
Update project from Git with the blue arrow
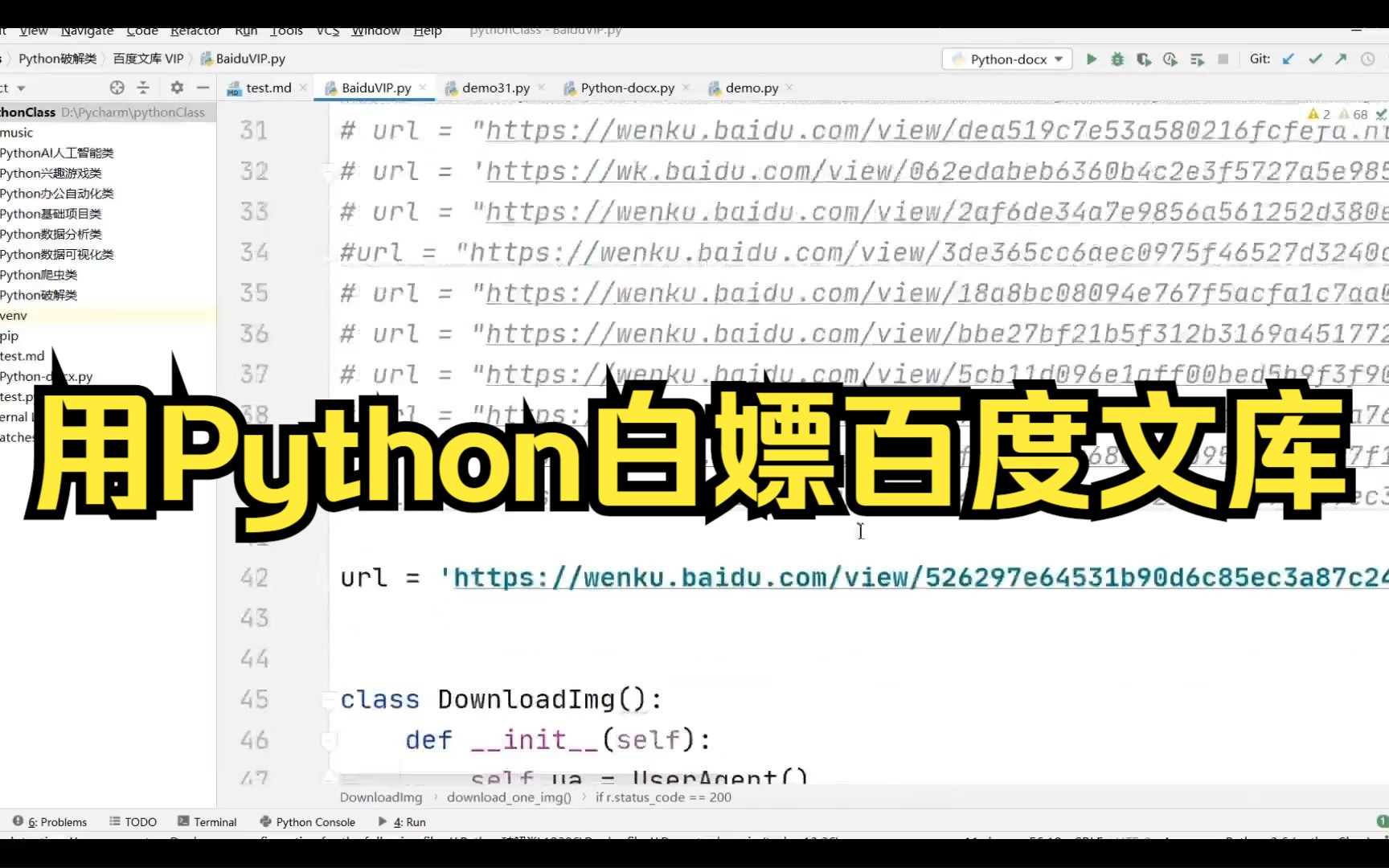click(x=1288, y=59)
